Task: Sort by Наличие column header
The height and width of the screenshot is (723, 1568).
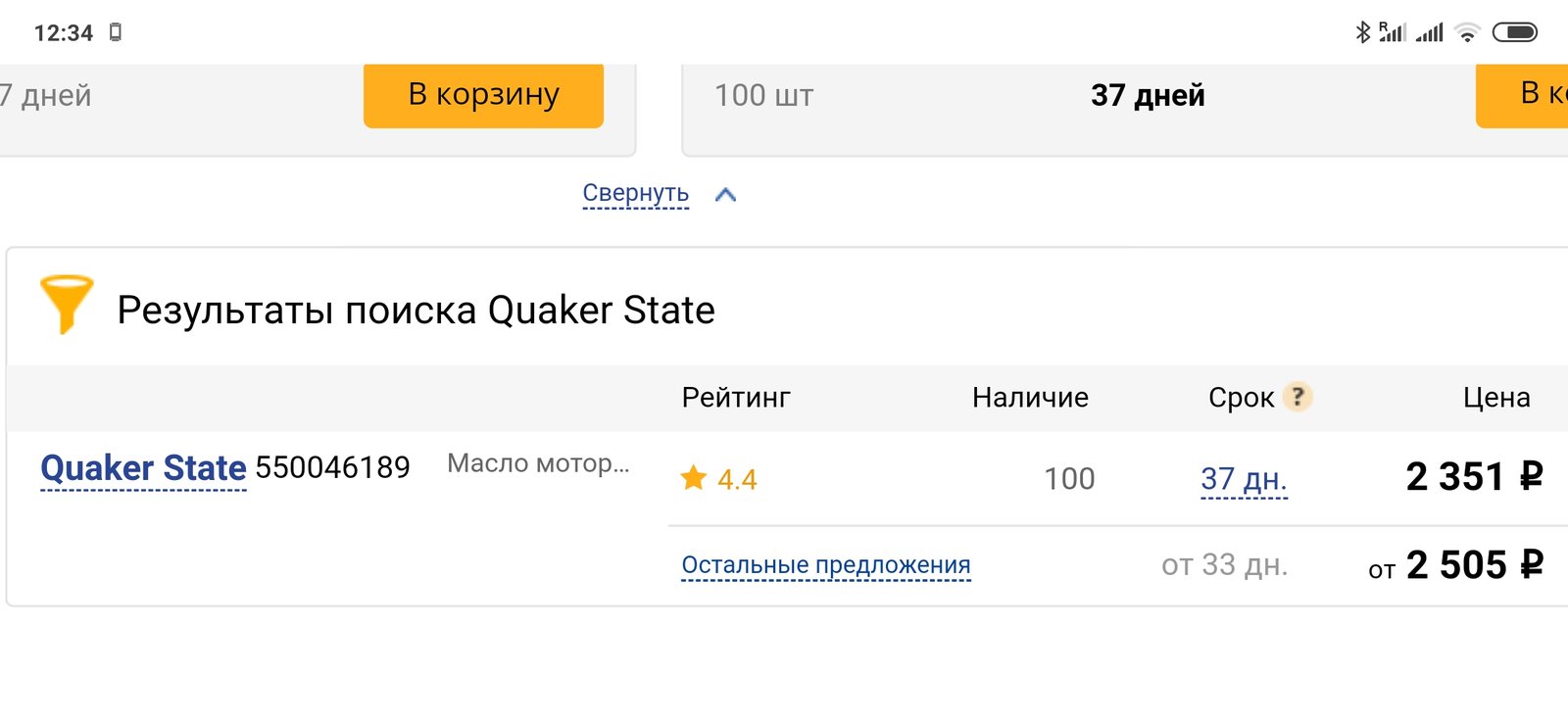Action: (x=1030, y=398)
